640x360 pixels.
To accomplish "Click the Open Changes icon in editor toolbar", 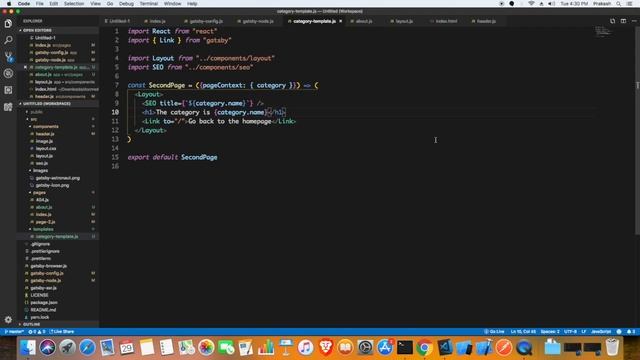I will 612,21.
